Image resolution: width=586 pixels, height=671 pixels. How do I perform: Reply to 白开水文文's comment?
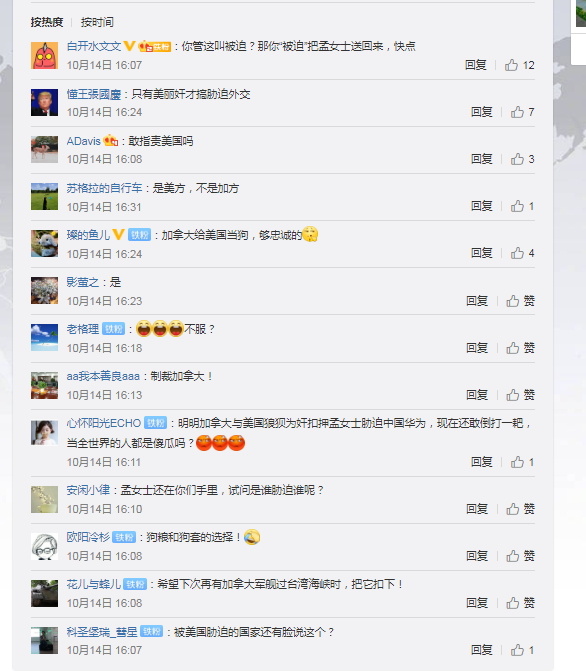coord(476,65)
